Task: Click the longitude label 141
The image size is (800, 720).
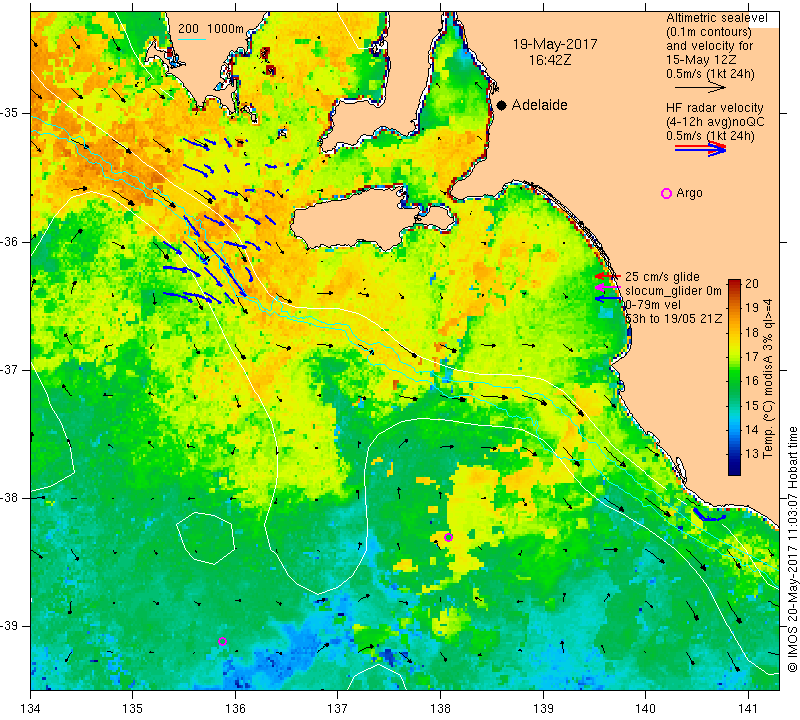Action: 748,709
